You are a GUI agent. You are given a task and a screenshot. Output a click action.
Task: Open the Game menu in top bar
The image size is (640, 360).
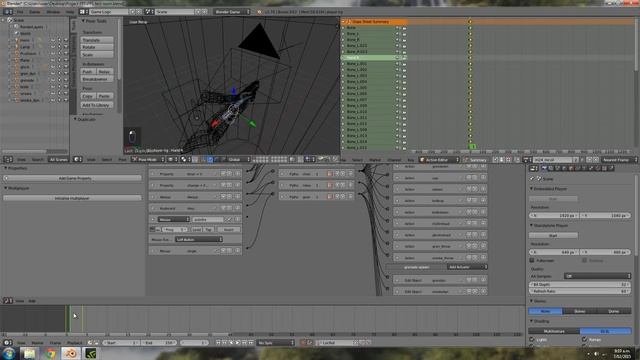coord(35,12)
